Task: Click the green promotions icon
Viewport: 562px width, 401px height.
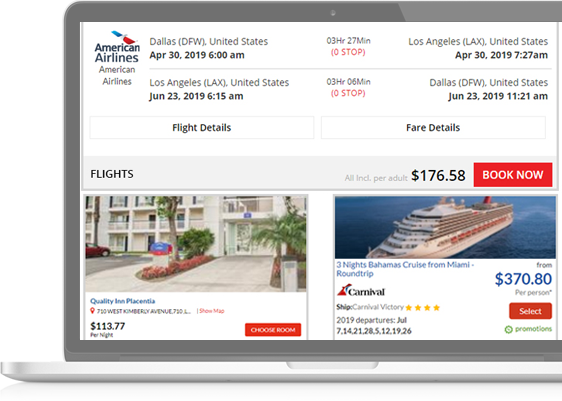Action: 509,329
